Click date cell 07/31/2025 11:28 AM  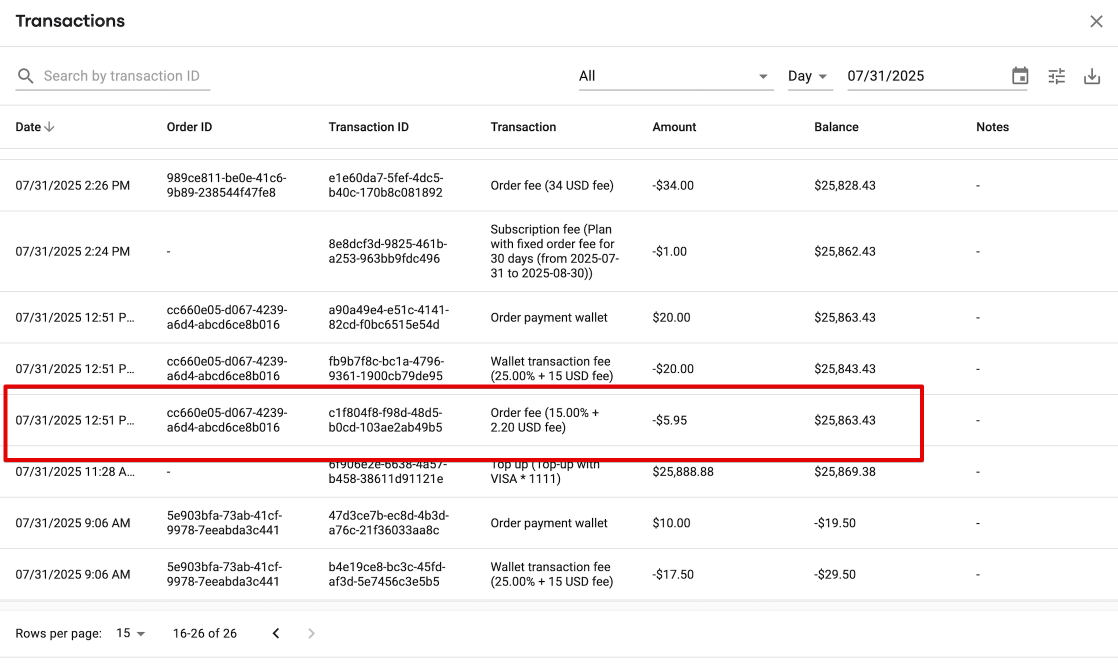tap(75, 471)
